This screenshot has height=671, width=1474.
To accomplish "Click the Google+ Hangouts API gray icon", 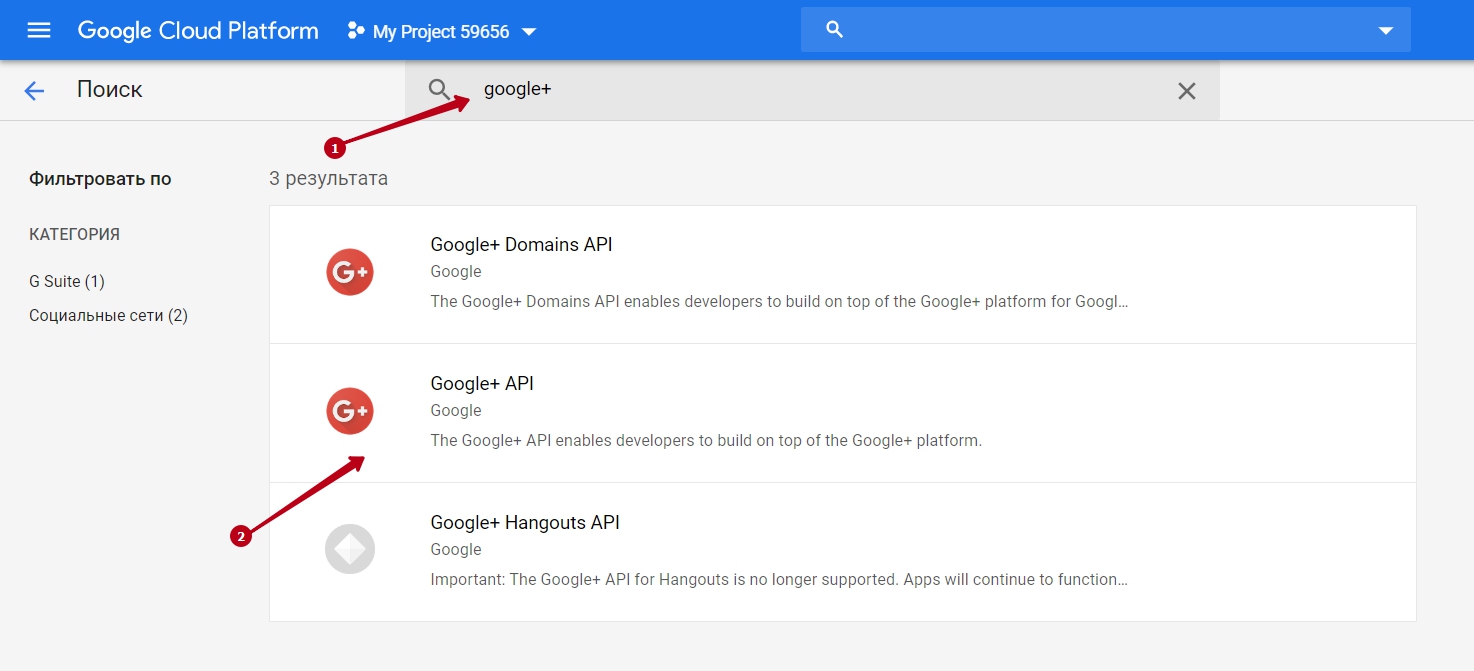I will 350,549.
